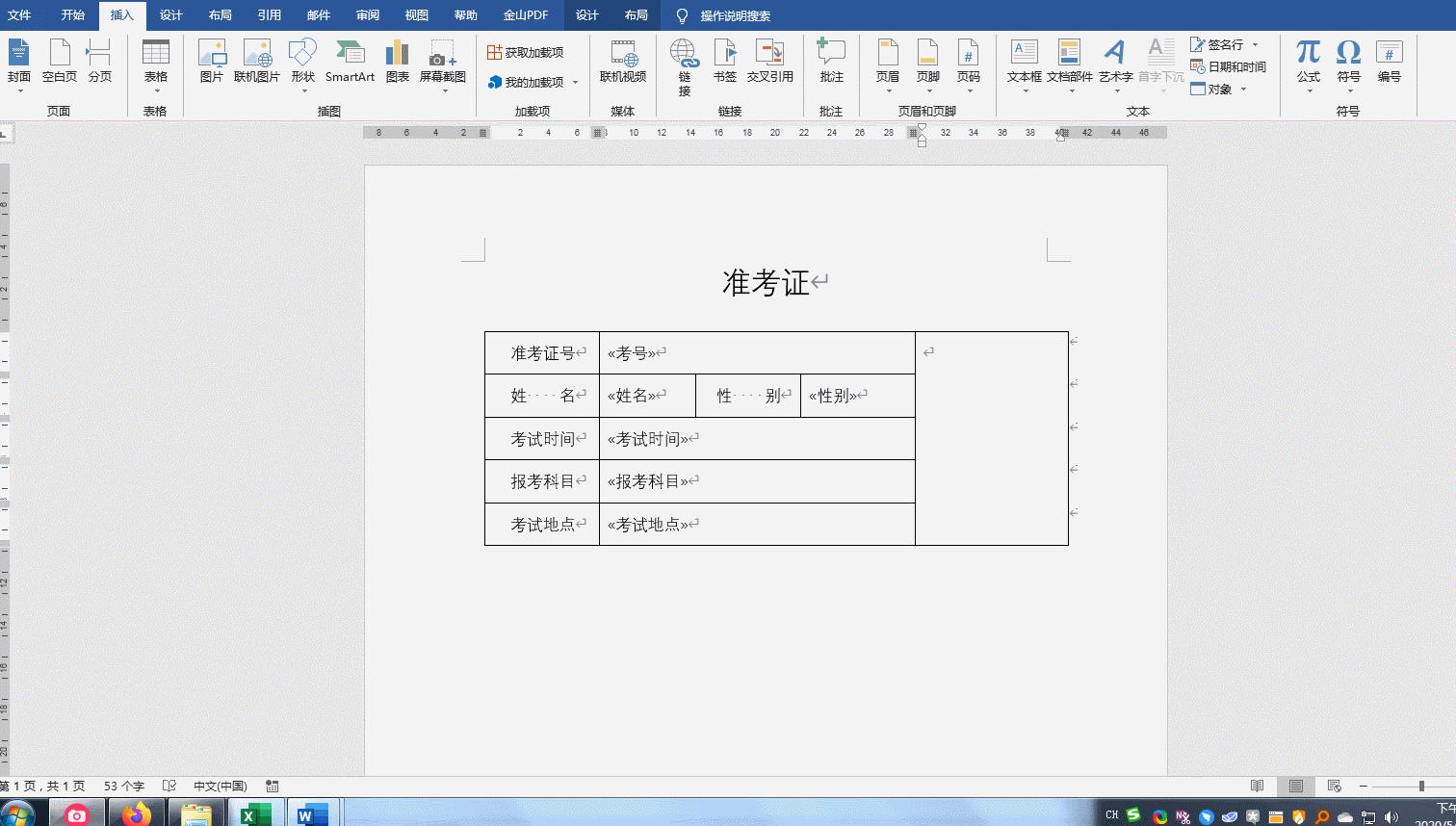Insert an equation using the 公式 icon
Image resolution: width=1456 pixels, height=826 pixels.
click(x=1307, y=58)
